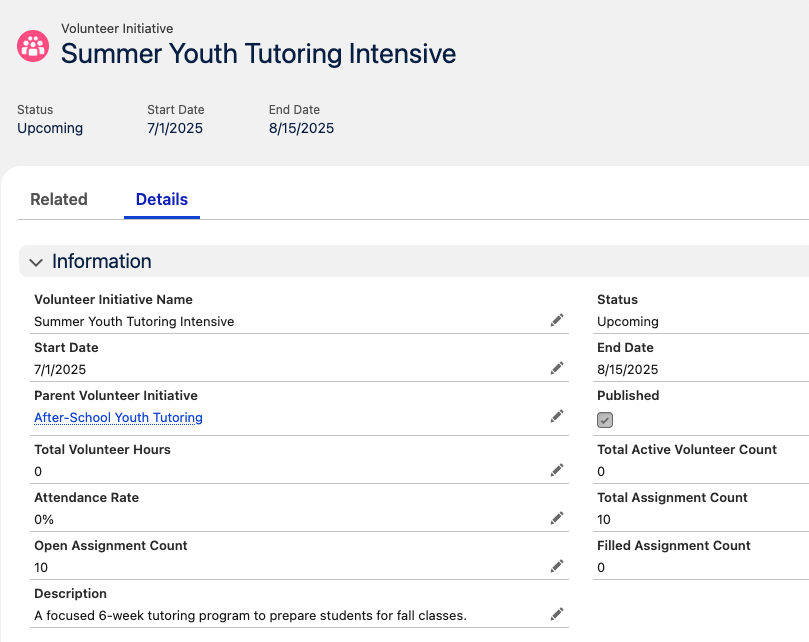
Task: Toggle the Published checkbox
Action: tap(604, 420)
